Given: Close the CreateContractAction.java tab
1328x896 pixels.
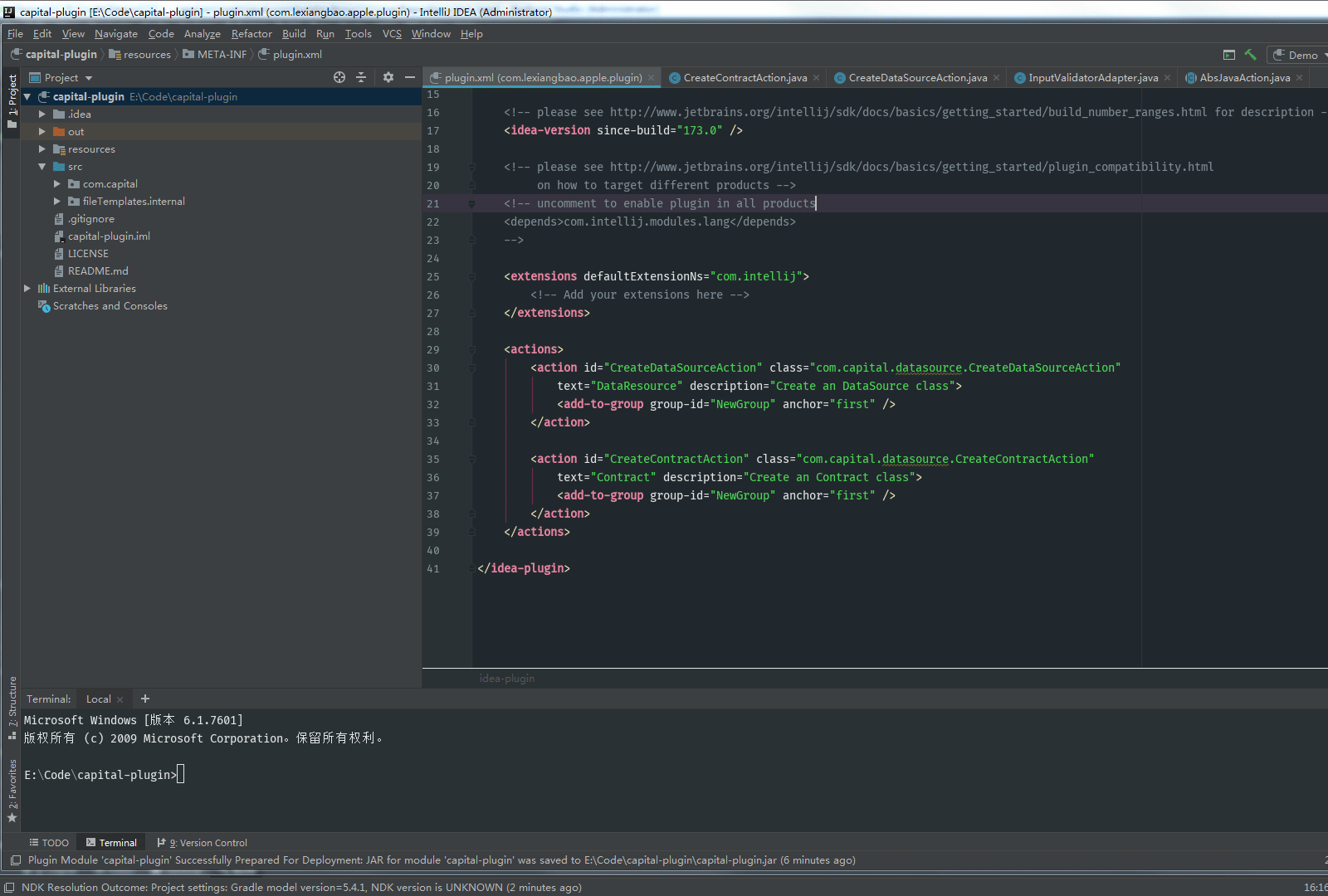Looking at the screenshot, I should coord(816,78).
